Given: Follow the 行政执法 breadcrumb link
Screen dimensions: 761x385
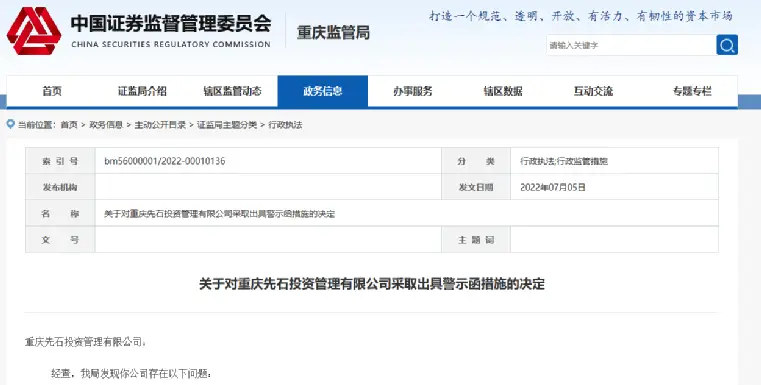Looking at the screenshot, I should click(285, 125).
